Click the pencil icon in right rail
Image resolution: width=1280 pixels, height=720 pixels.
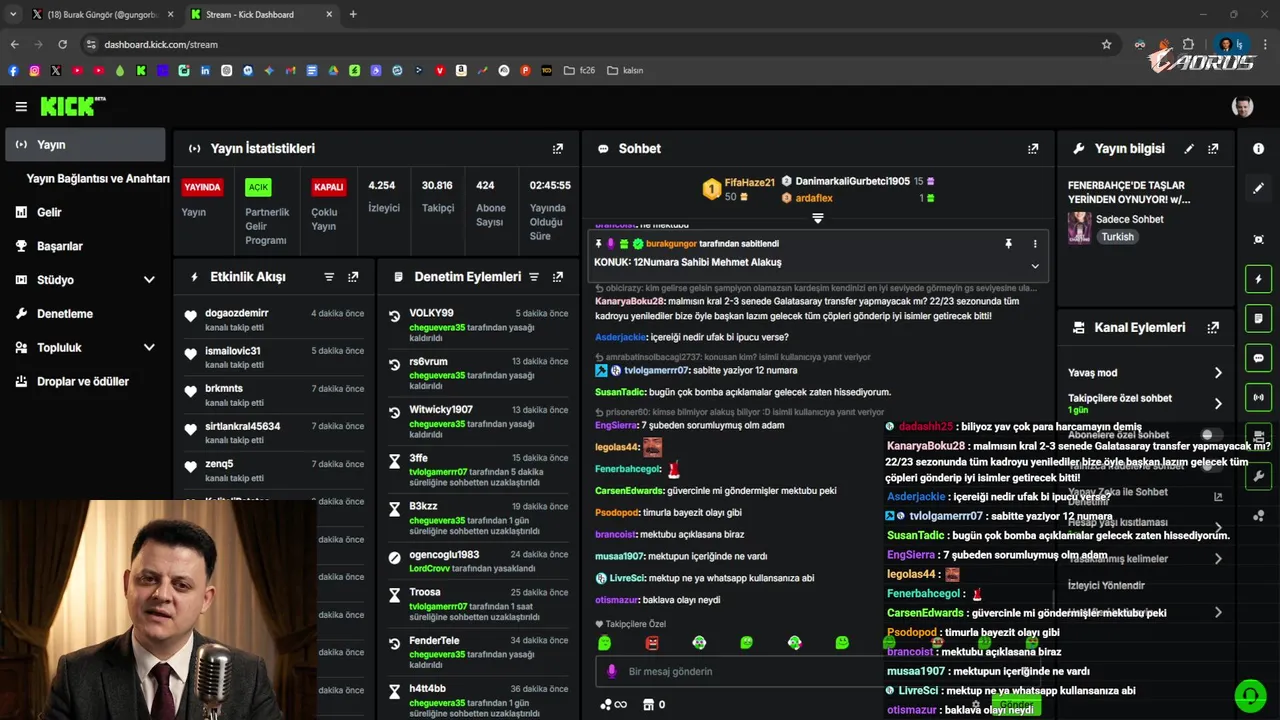[1259, 188]
